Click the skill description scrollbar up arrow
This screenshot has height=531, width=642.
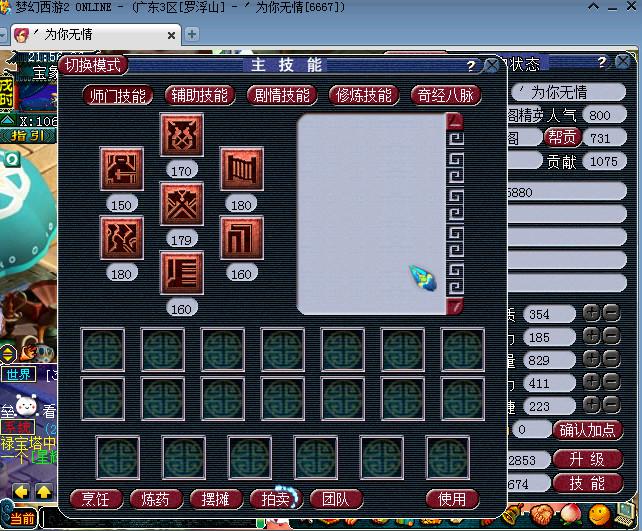(x=454, y=121)
